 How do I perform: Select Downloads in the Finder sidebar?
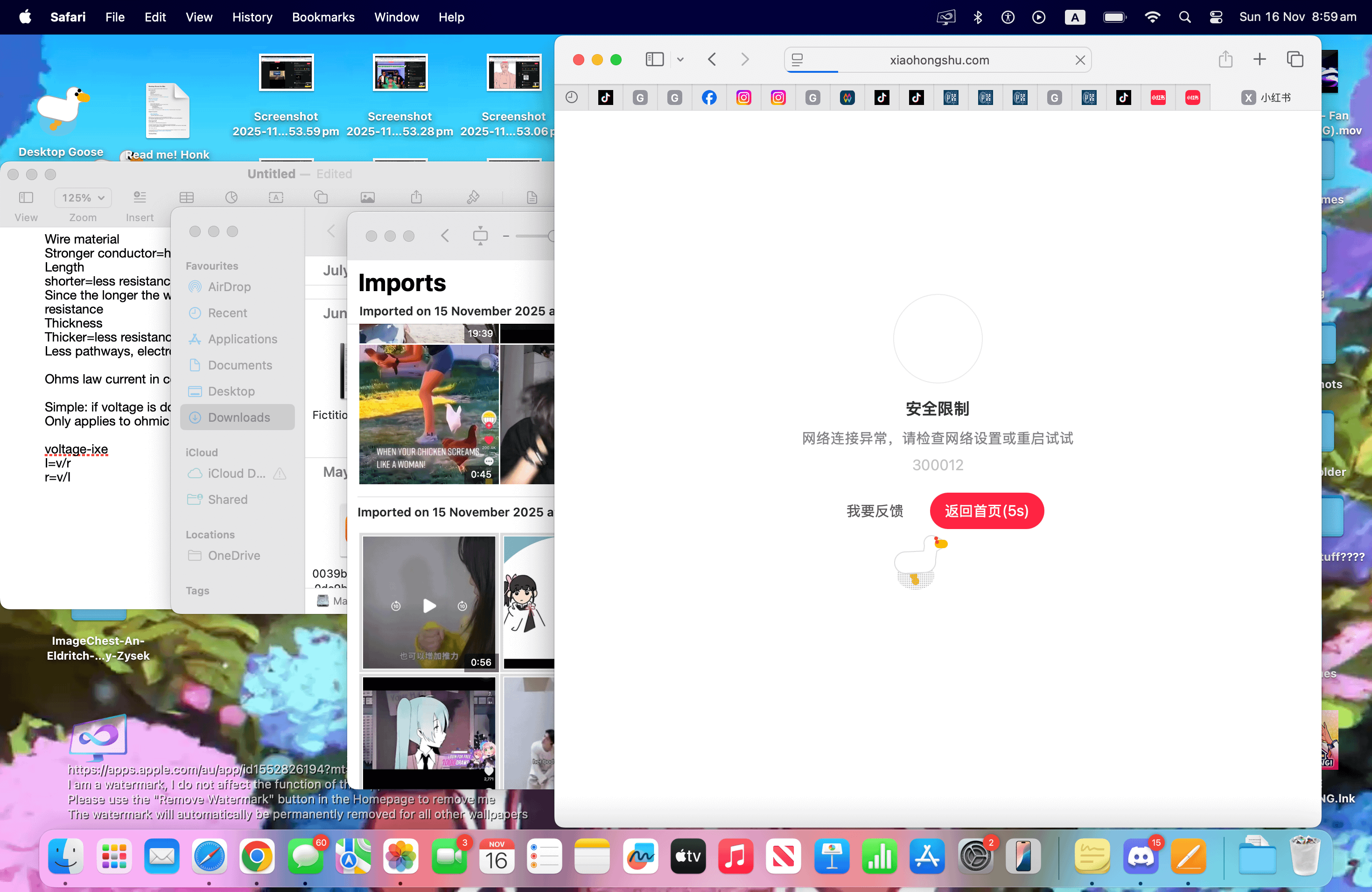tap(237, 417)
